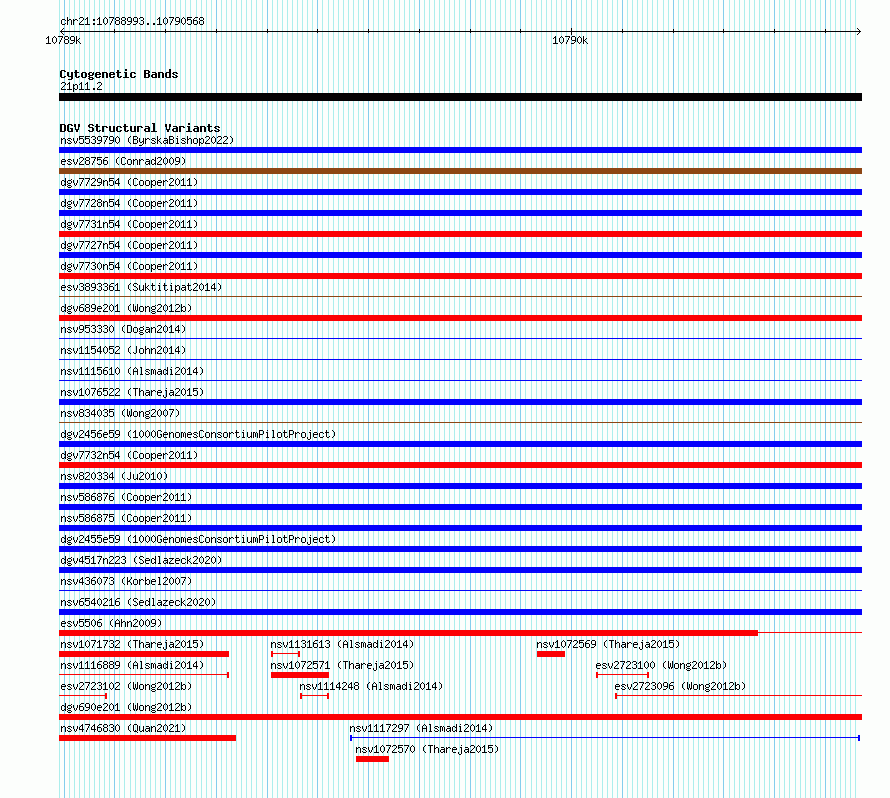Select esv5506 (Ahn2009) label

pos(111,623)
